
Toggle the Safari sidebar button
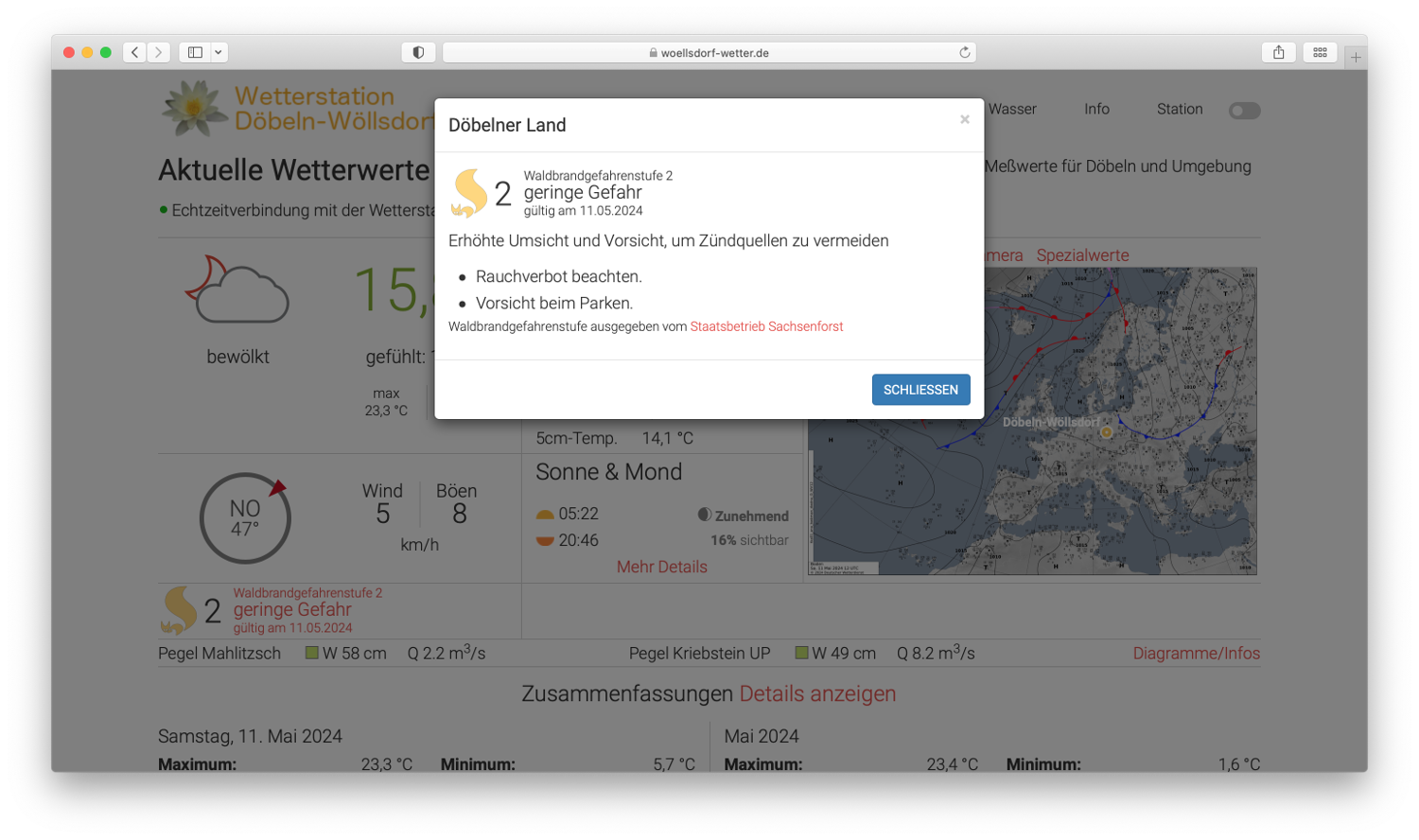195,53
